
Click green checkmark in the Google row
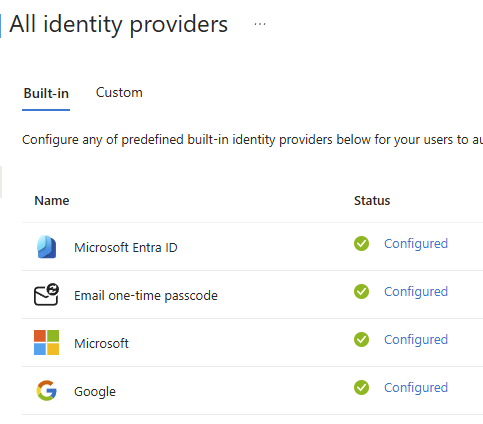[x=361, y=387]
